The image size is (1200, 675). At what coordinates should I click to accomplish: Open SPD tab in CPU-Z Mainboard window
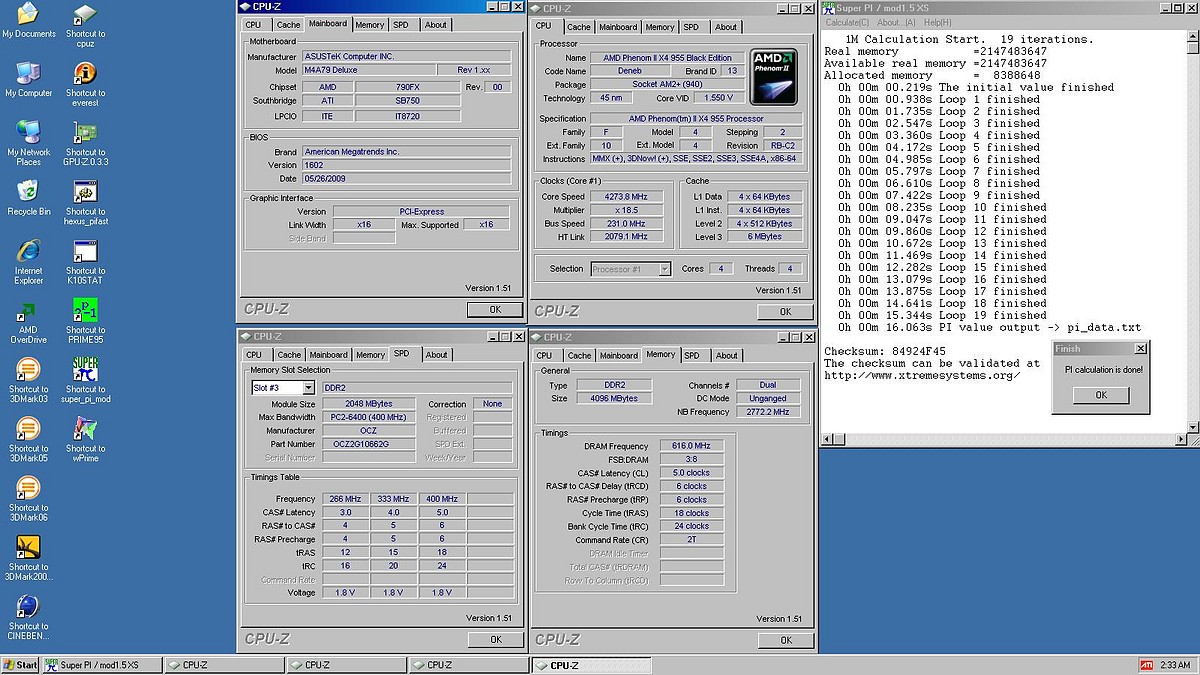401,25
